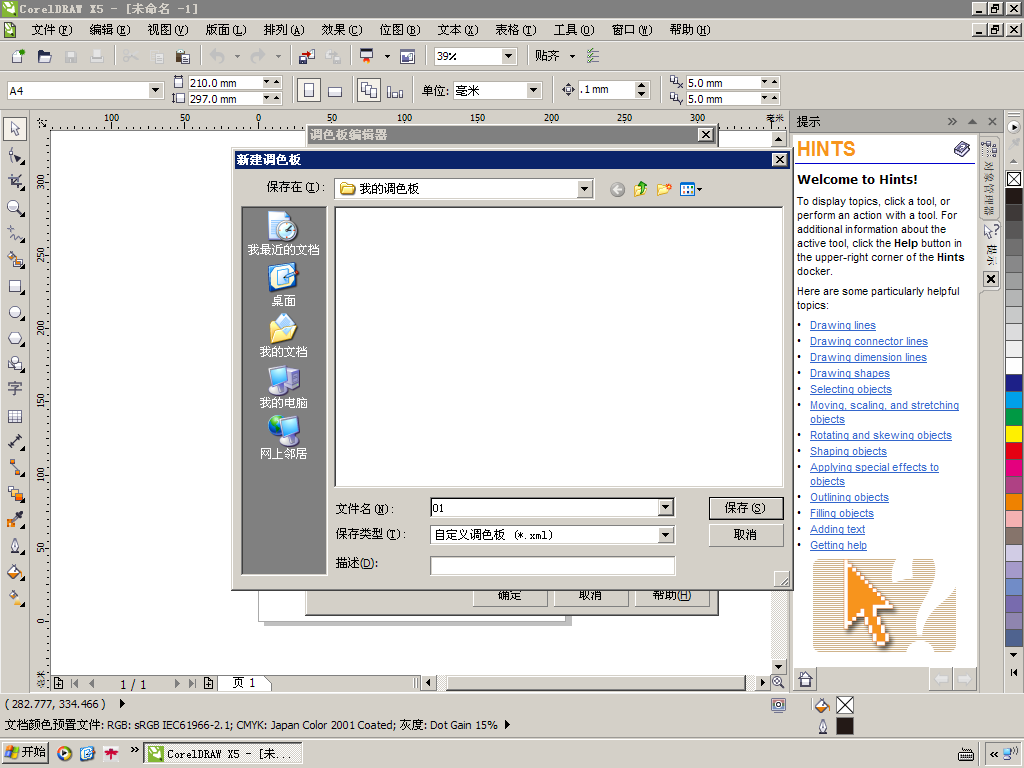This screenshot has height=768, width=1024.
Task: Select the Zoom tool in toolbox
Action: 14,208
